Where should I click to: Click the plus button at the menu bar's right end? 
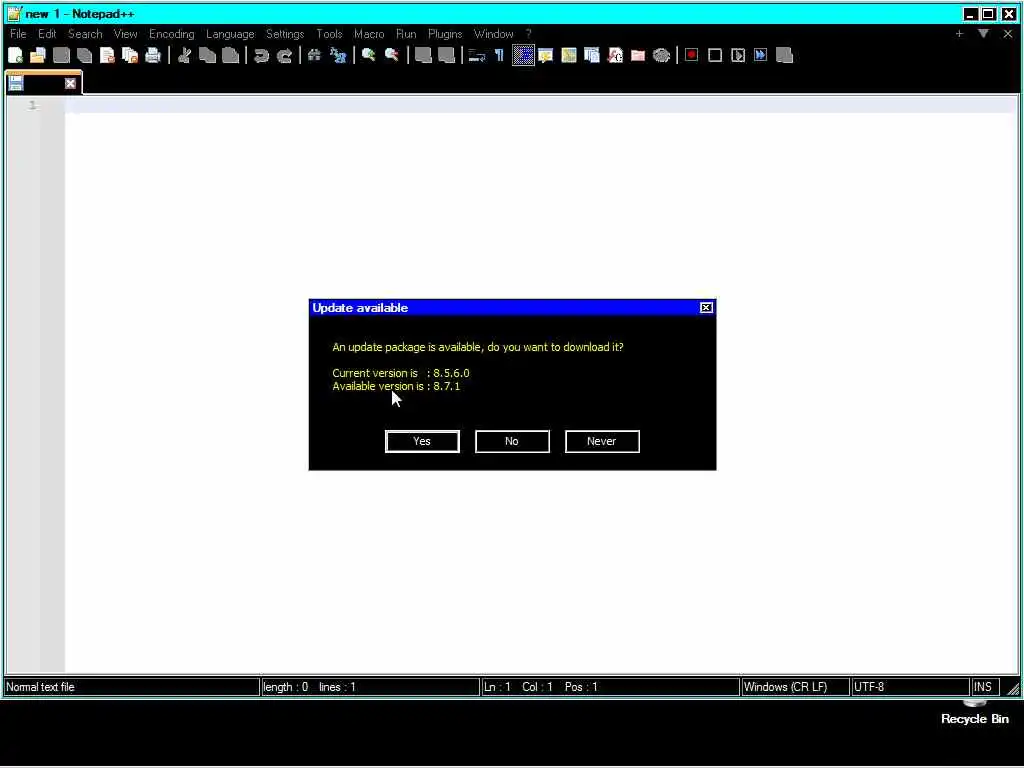[959, 34]
